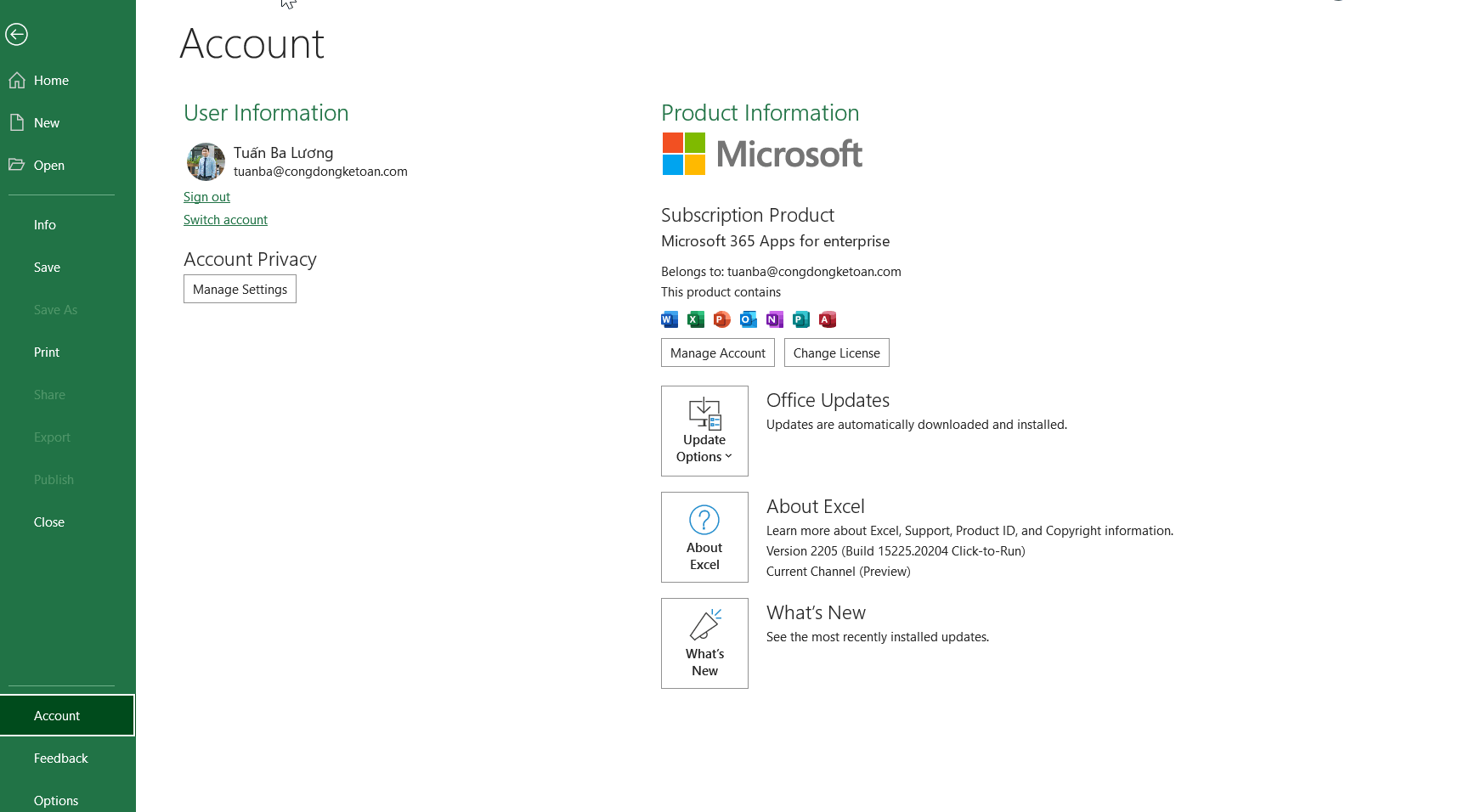The image size is (1481, 812).
Task: Click 'See the most recently installed updates' text
Action: click(878, 637)
